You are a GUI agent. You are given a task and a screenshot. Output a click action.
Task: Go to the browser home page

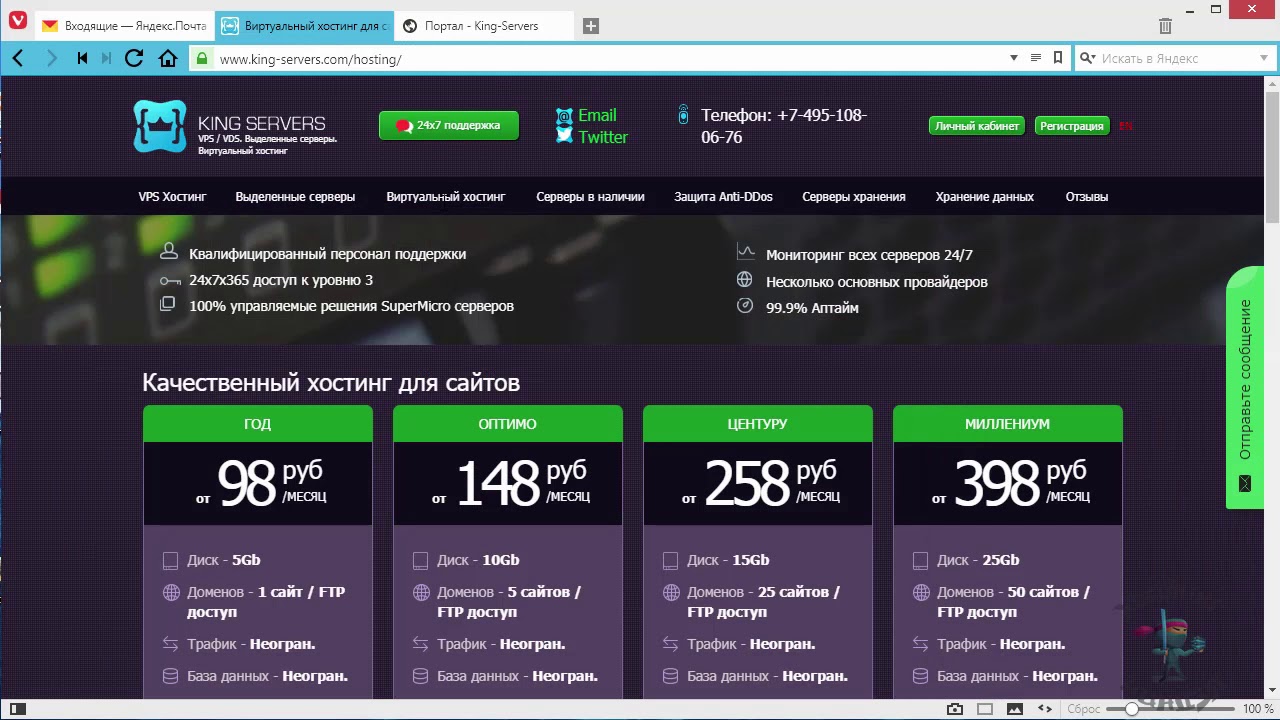coord(168,59)
